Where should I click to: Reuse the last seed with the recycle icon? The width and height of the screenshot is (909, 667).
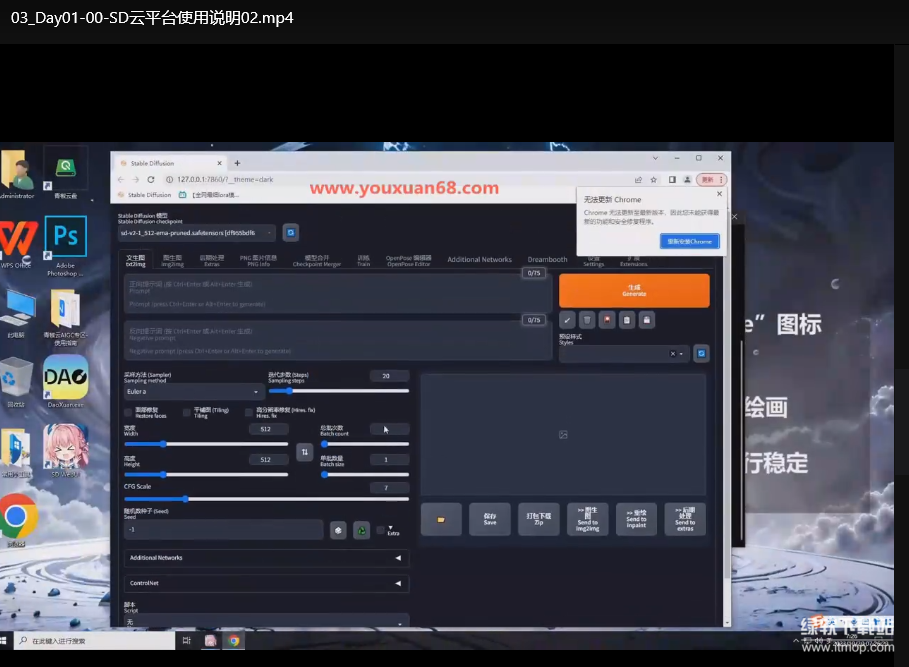pyautogui.click(x=362, y=530)
